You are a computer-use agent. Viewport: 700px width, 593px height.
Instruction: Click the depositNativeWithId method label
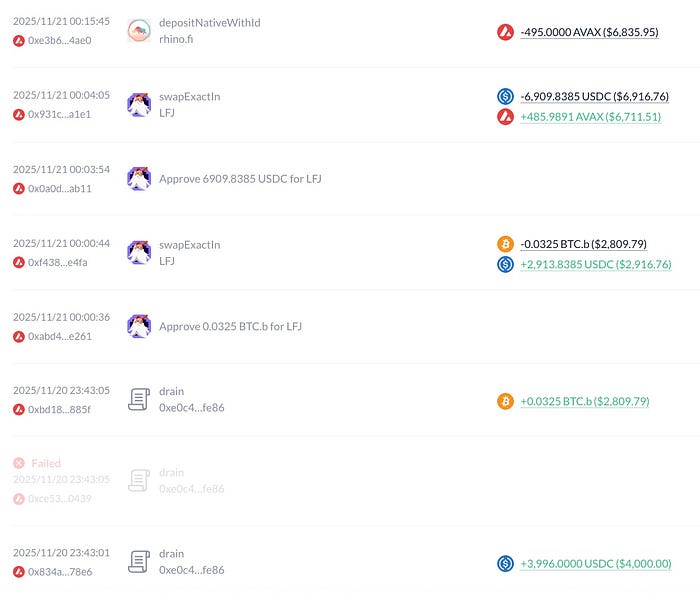point(209,22)
